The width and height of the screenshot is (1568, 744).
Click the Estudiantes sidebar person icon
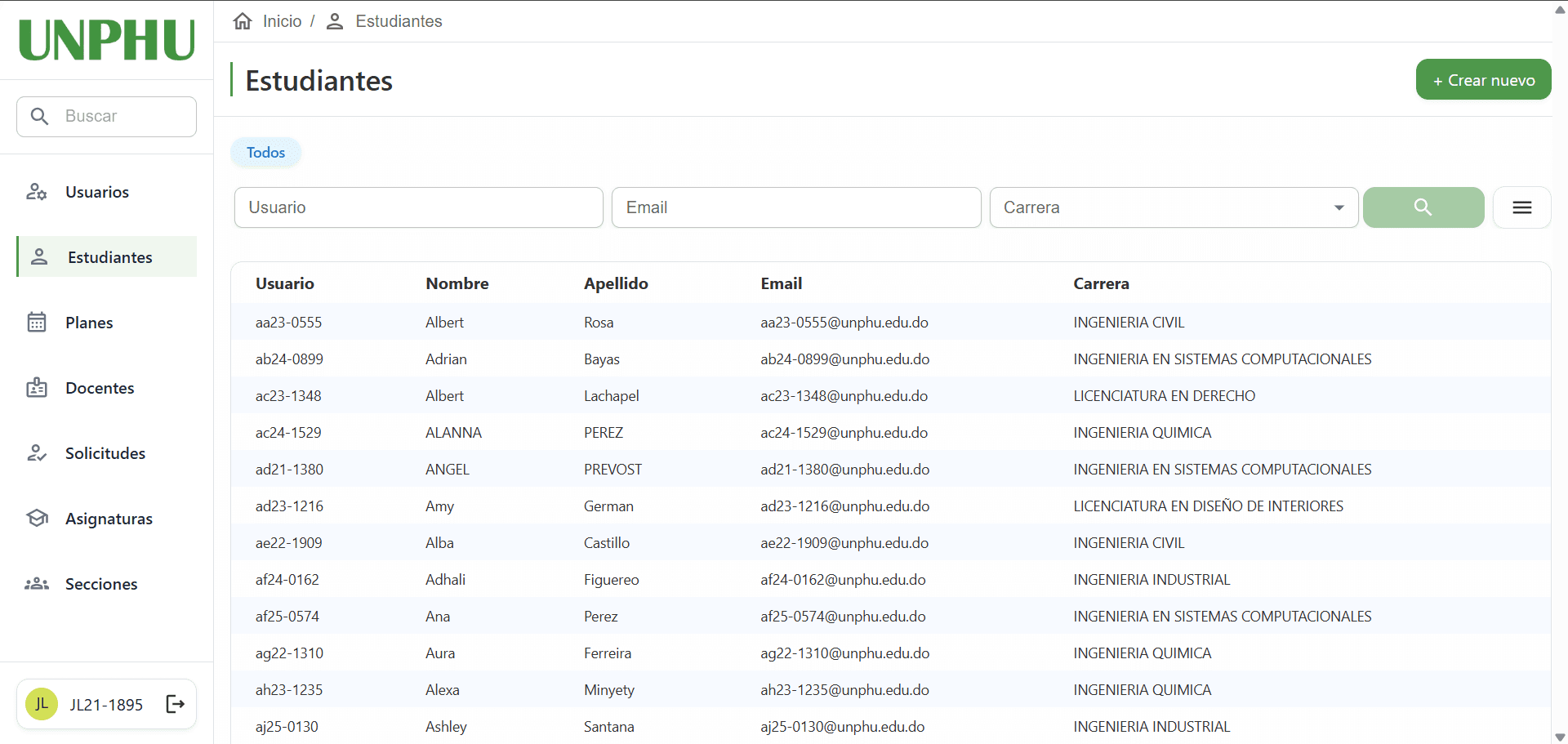coord(39,257)
